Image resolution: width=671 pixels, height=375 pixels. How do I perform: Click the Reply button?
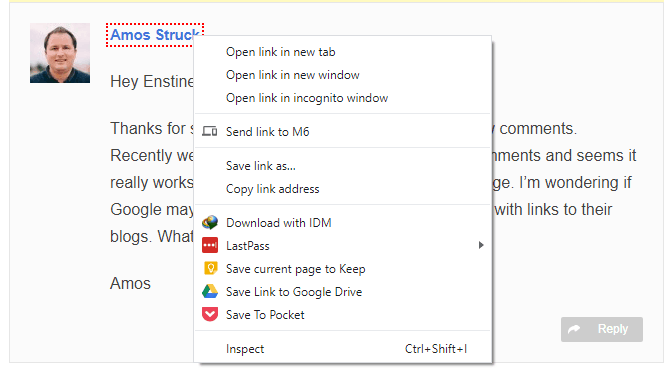pos(602,329)
